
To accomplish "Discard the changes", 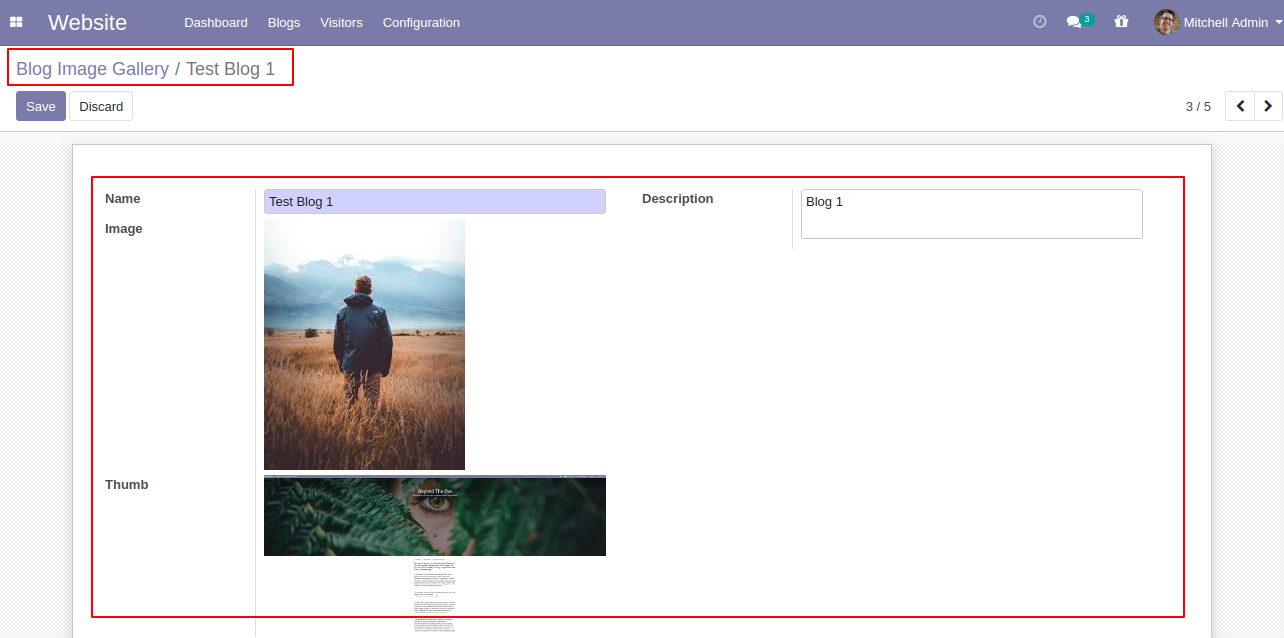I will pos(101,106).
